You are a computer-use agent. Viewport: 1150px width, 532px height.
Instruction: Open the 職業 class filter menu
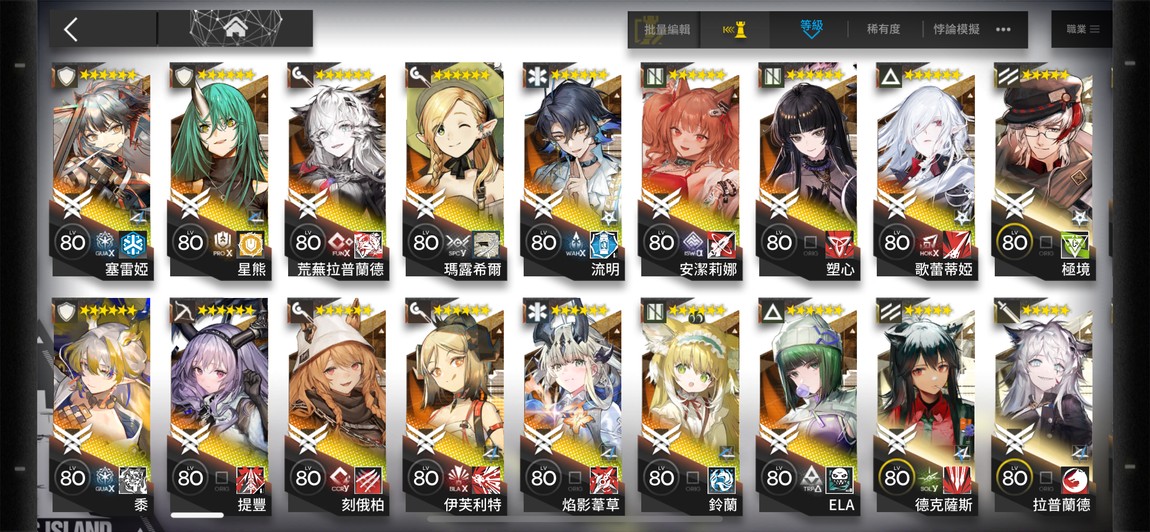(1082, 29)
